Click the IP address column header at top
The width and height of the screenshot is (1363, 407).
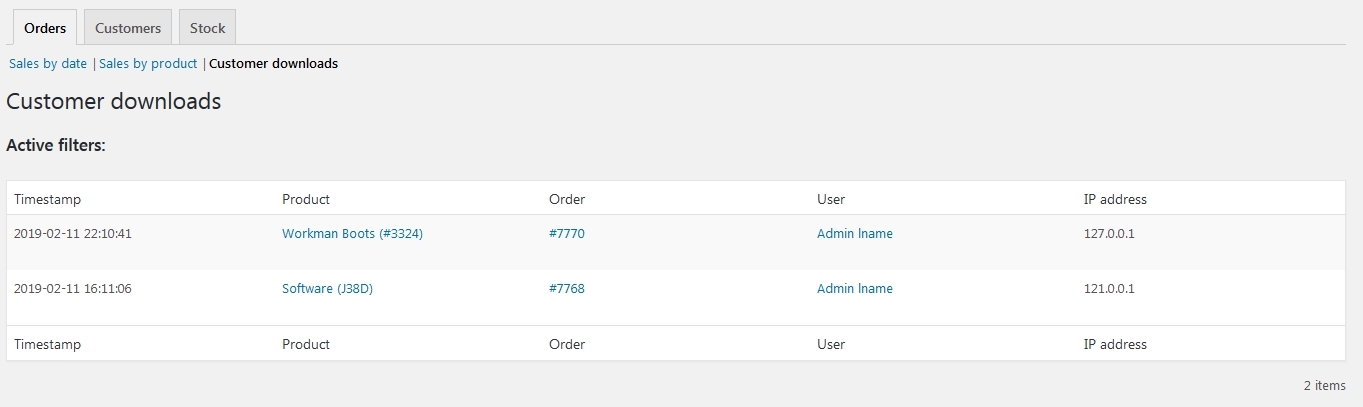pos(1115,199)
